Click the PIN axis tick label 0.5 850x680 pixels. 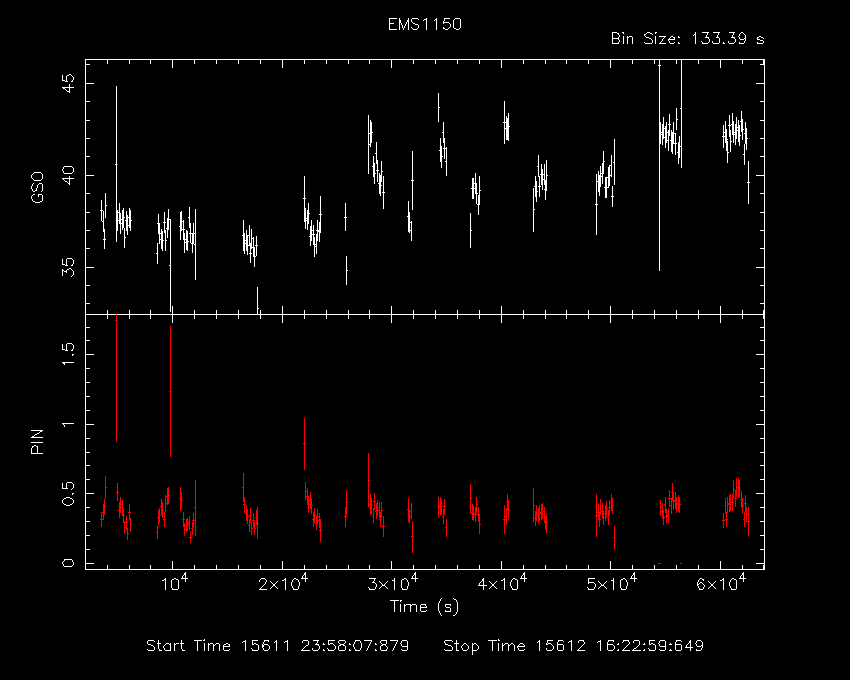[x=68, y=494]
